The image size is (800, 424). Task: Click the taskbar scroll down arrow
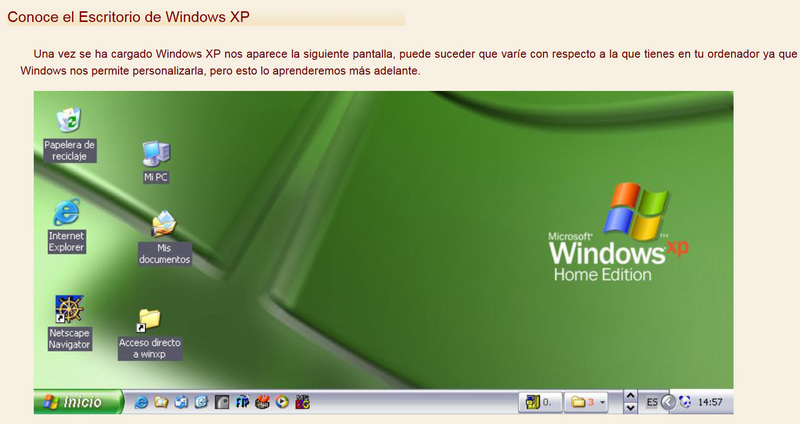click(x=631, y=408)
